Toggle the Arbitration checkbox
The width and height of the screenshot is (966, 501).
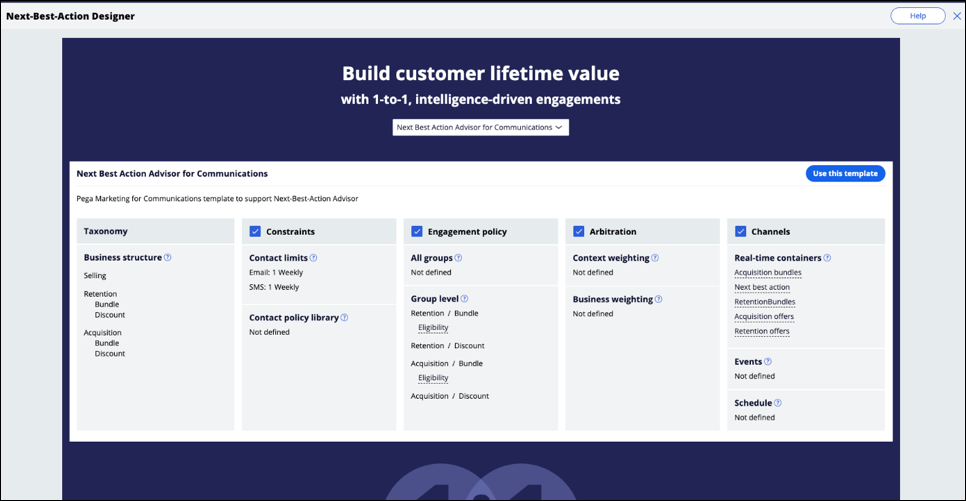579,232
